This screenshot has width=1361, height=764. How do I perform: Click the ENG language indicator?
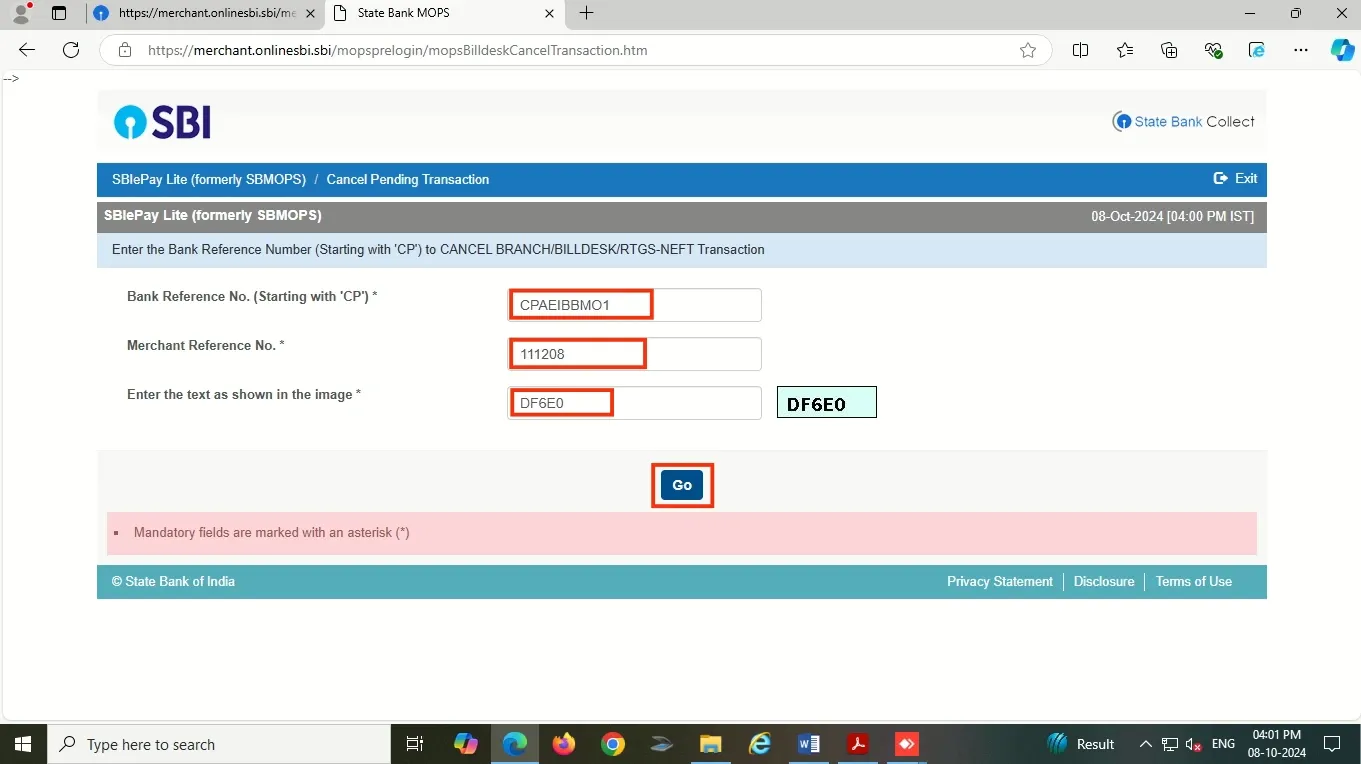click(1223, 744)
